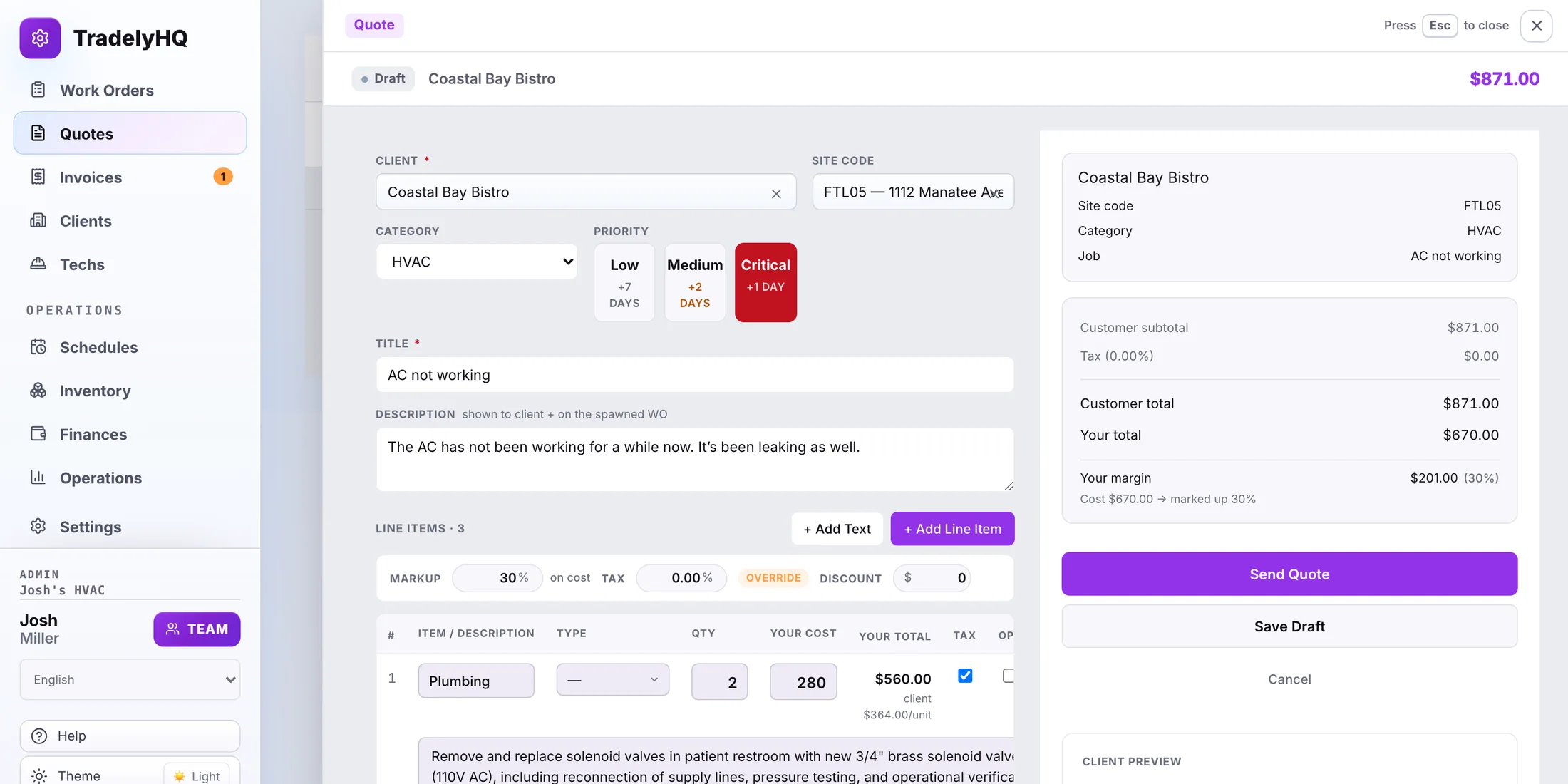
Task: Open Operations in the sidebar
Action: coord(130,478)
